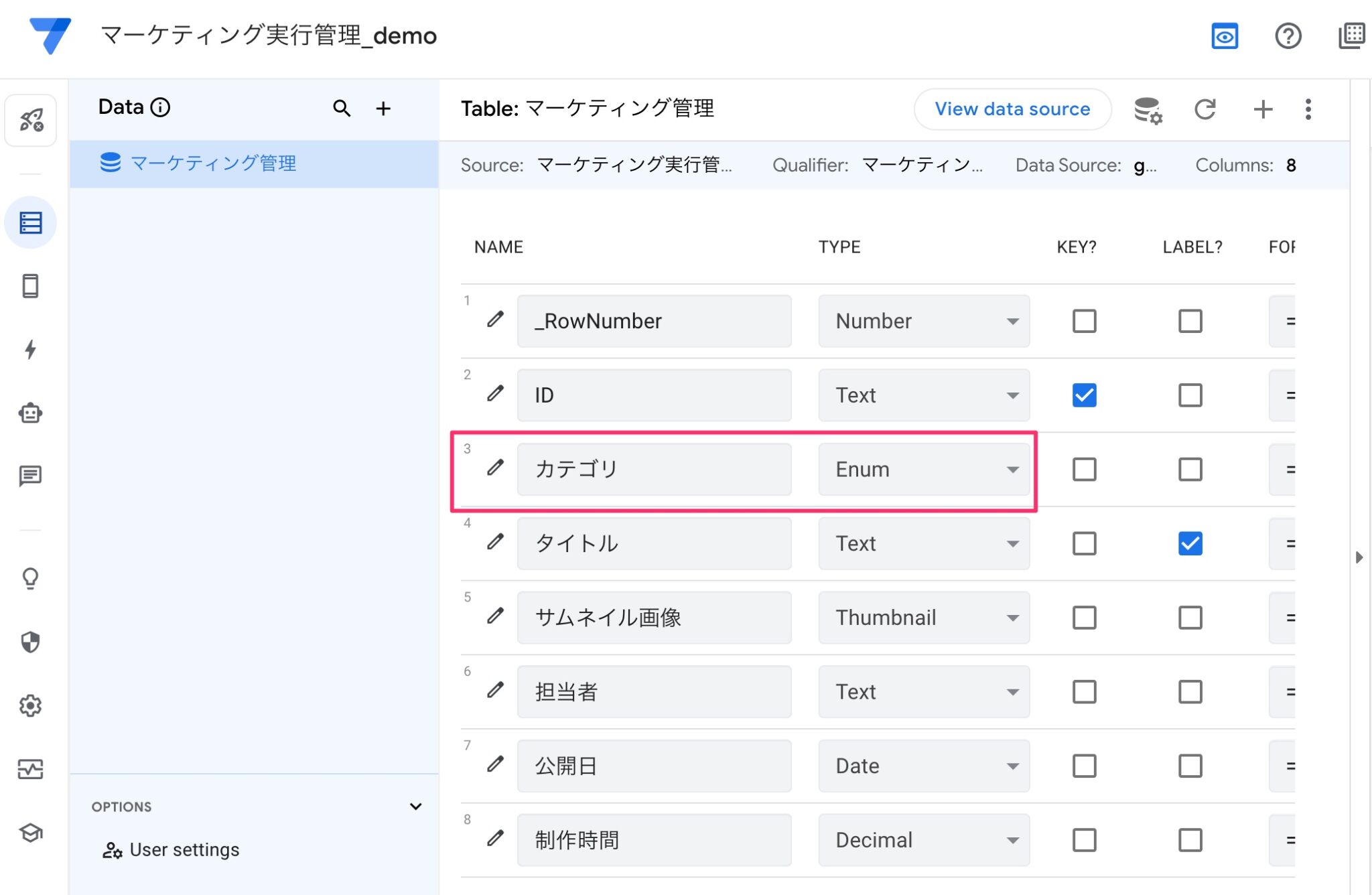Collapse the OPTIONS section
The width and height of the screenshot is (1372, 895).
[x=416, y=806]
